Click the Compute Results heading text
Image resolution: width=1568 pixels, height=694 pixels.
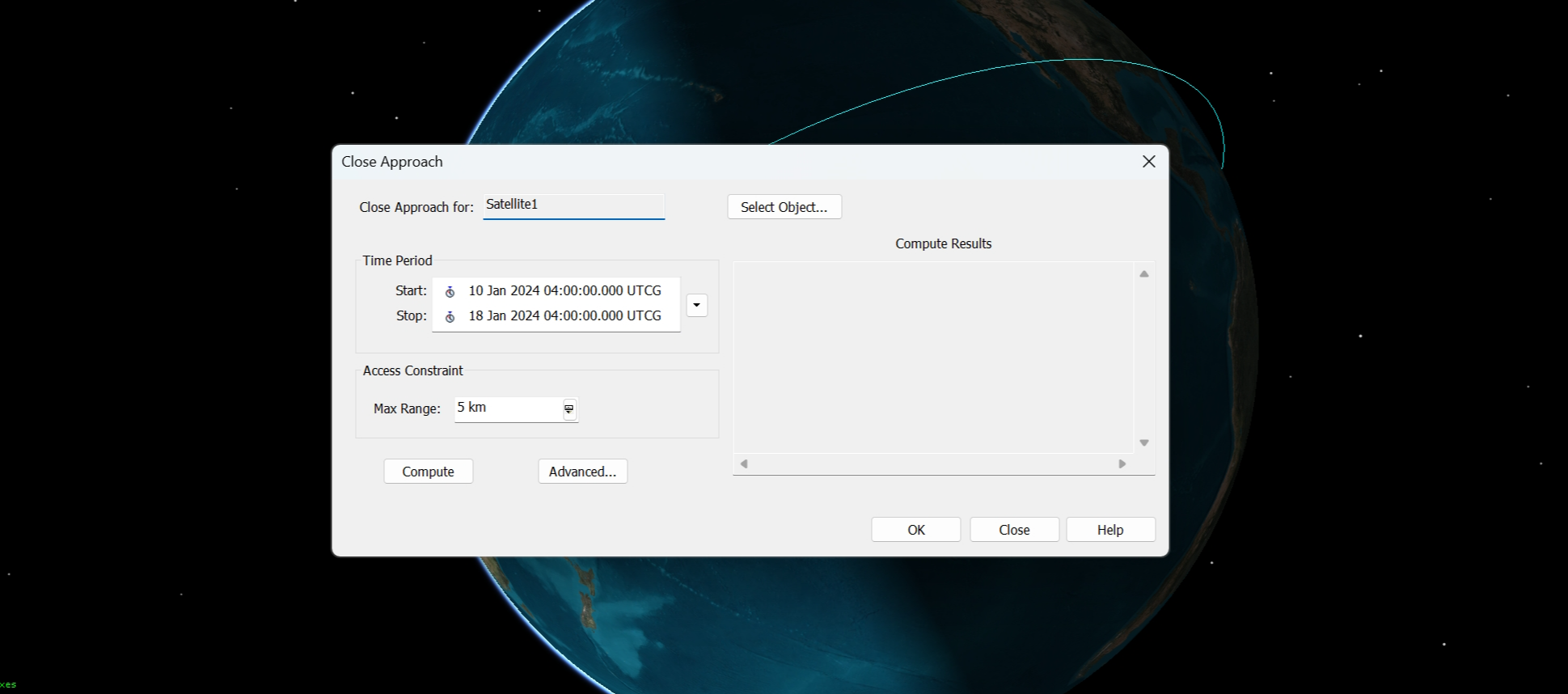[x=944, y=243]
